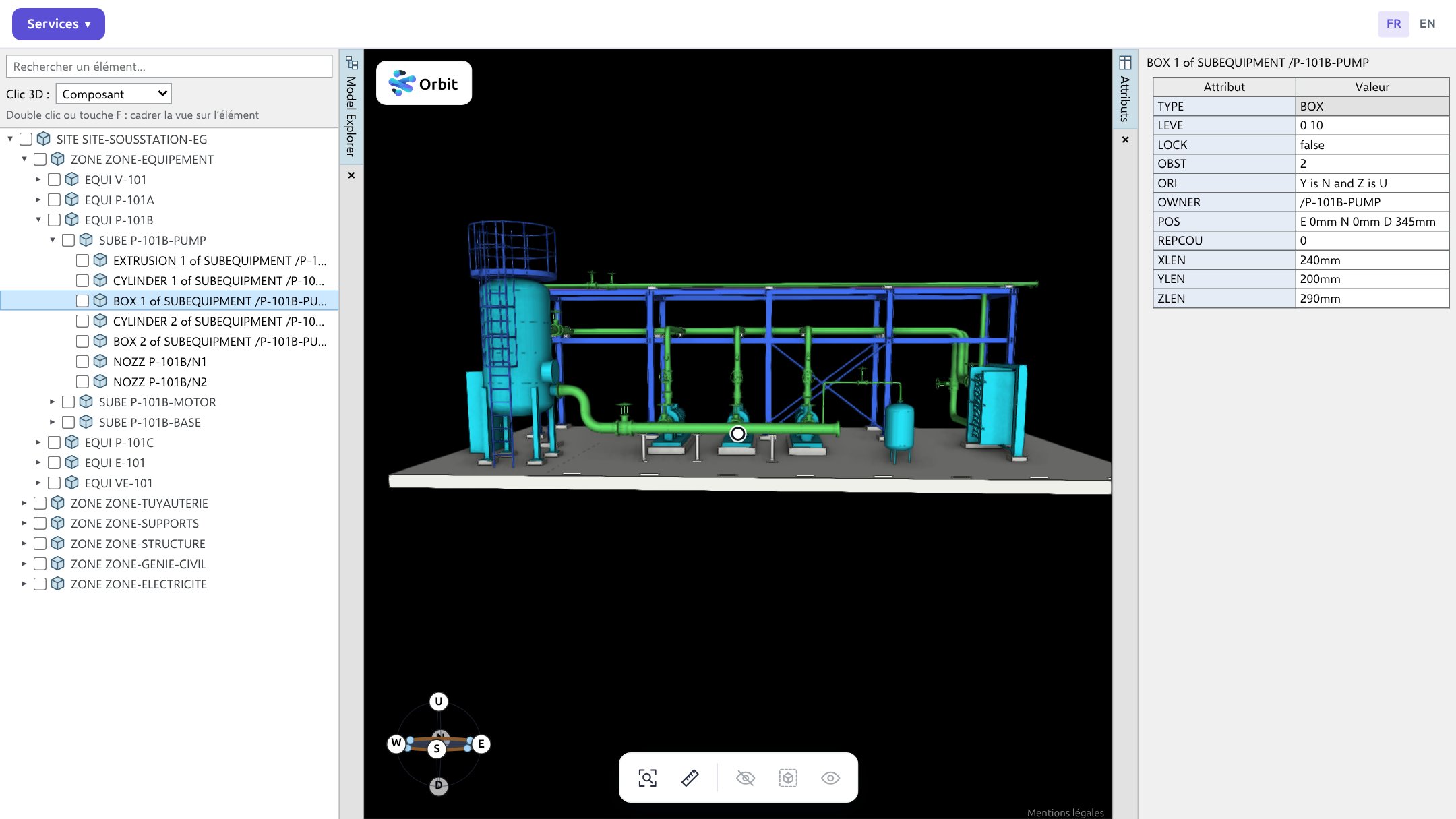Click the Attributs table icon
The image size is (1456, 819).
click(1125, 63)
